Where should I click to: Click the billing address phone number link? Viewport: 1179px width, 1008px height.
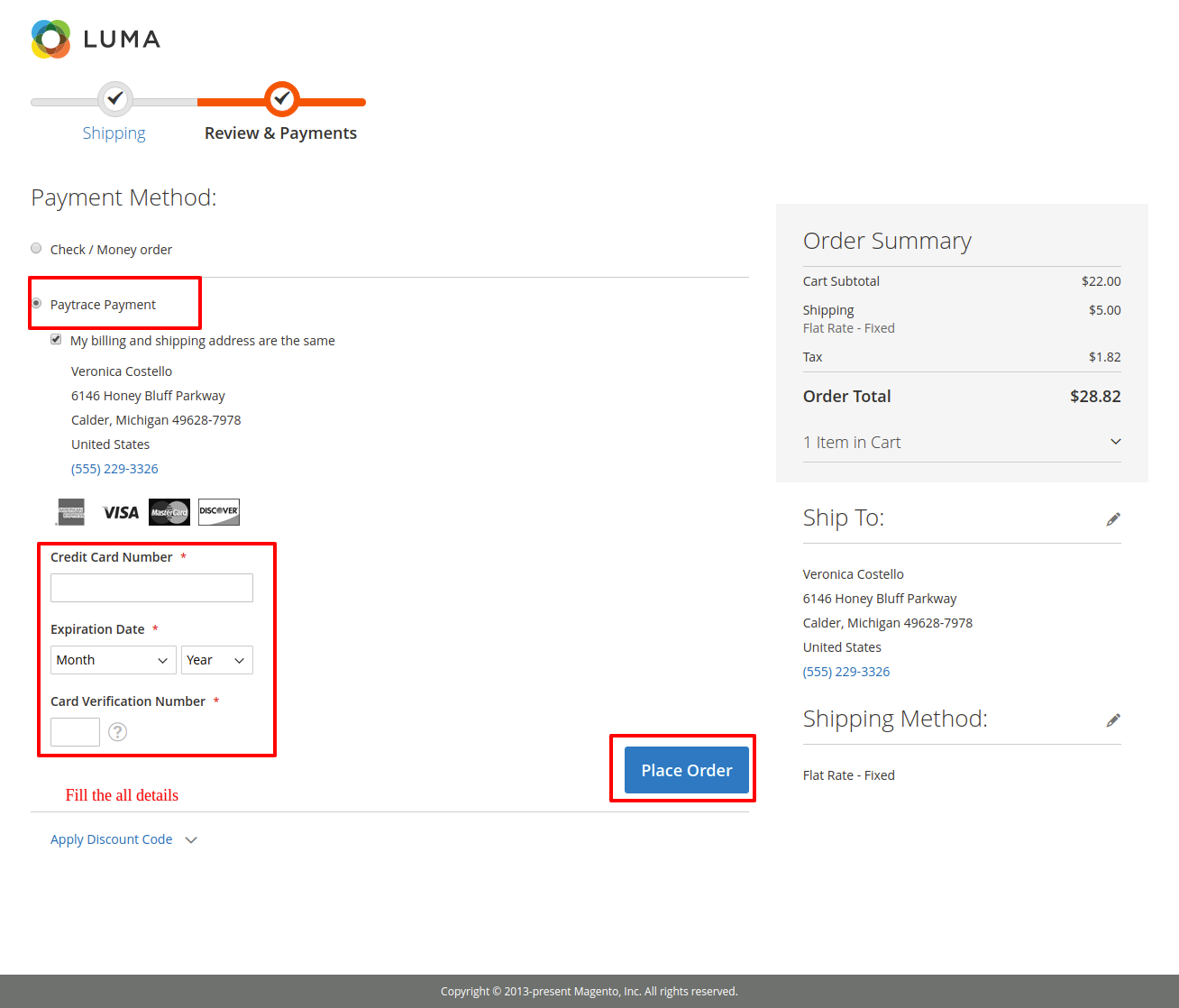(x=114, y=469)
